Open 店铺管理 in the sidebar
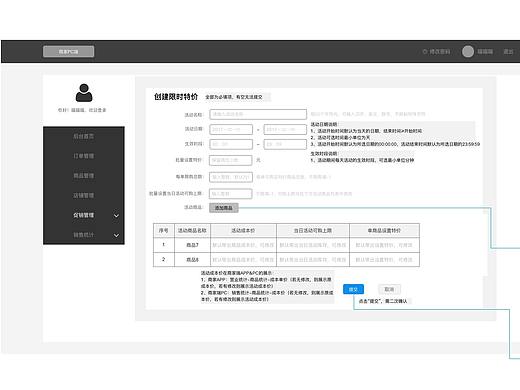 tap(84, 195)
